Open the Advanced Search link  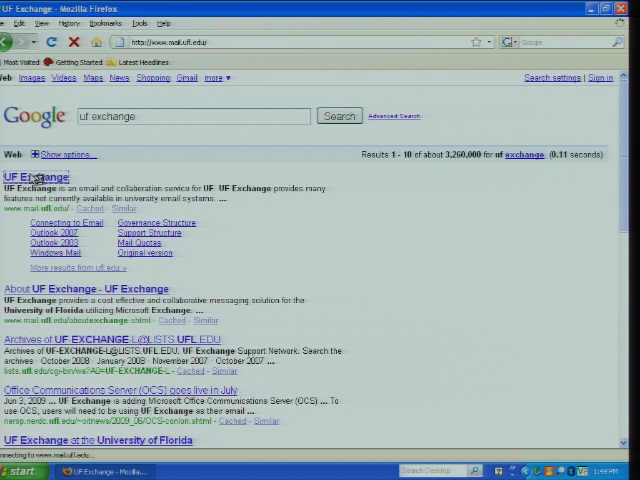click(394, 116)
